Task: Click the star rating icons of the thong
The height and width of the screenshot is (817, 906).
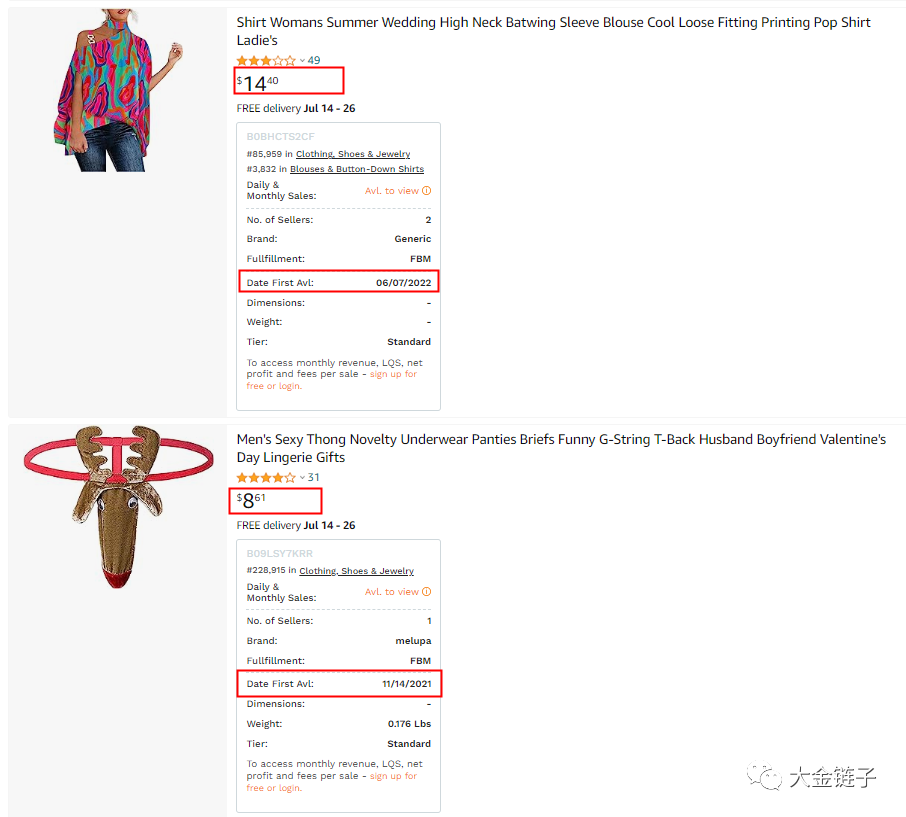Action: (x=266, y=478)
